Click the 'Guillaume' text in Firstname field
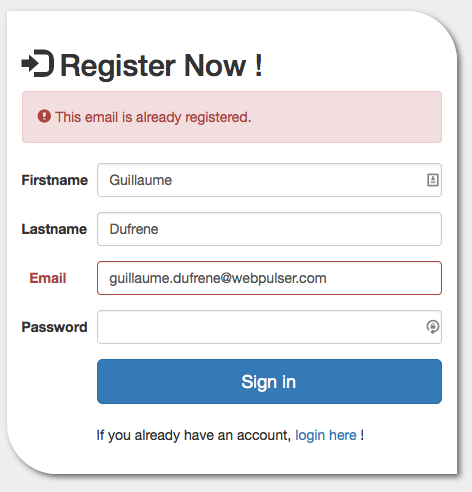The image size is (472, 492). 141,180
